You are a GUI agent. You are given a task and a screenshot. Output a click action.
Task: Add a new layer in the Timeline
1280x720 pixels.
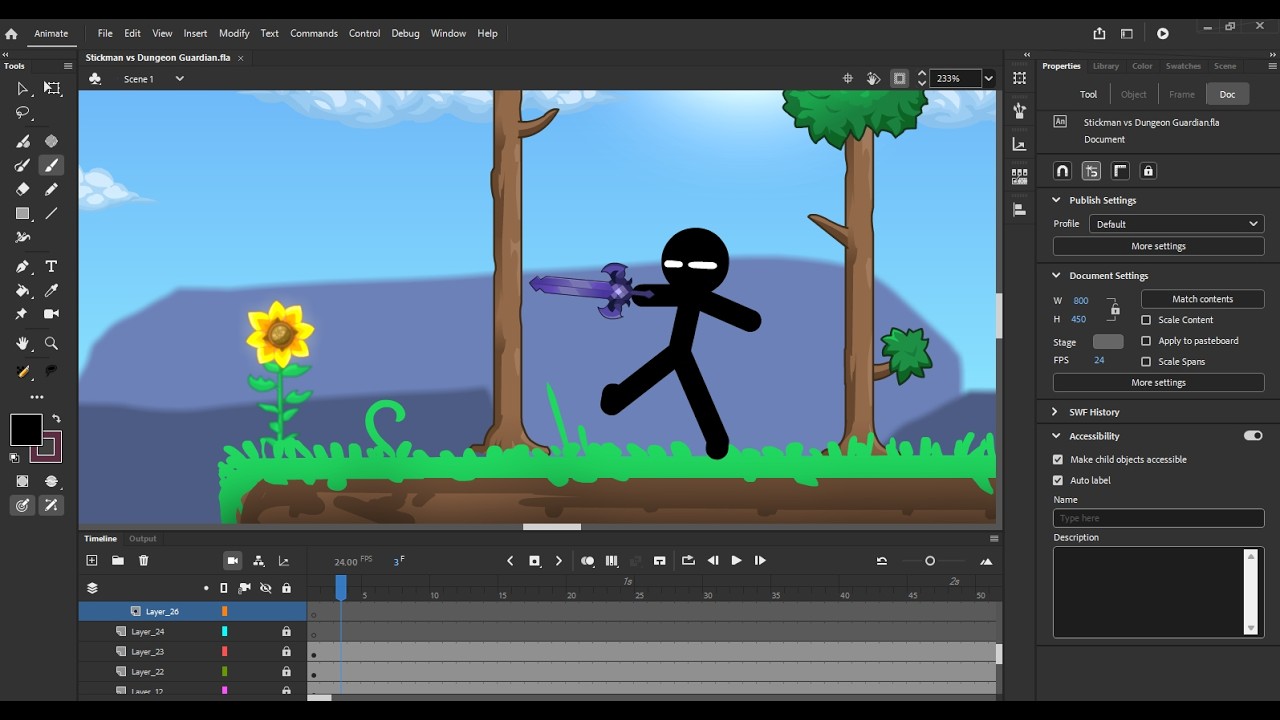(92, 561)
